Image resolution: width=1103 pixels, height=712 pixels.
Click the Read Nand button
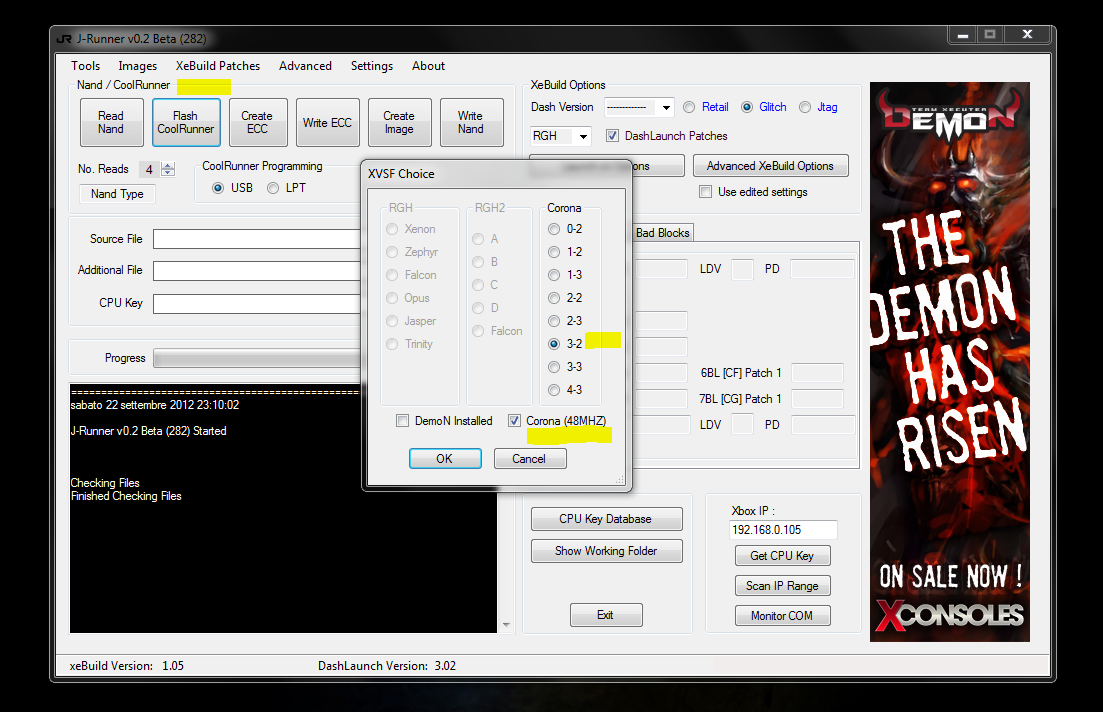point(111,123)
